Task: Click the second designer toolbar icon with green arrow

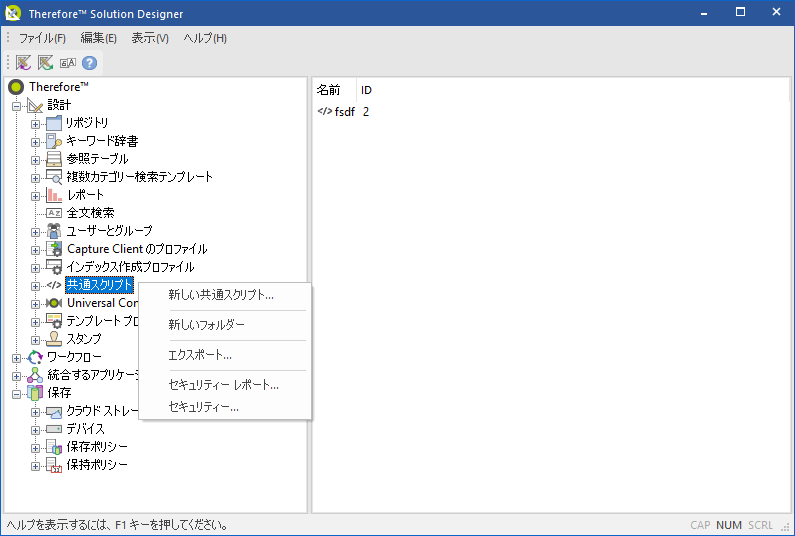Action: [x=45, y=63]
